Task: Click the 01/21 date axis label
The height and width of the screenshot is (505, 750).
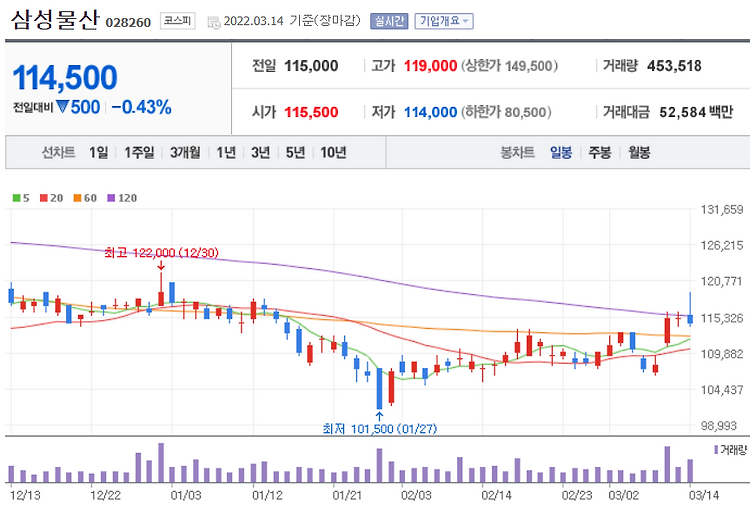Action: [x=348, y=495]
